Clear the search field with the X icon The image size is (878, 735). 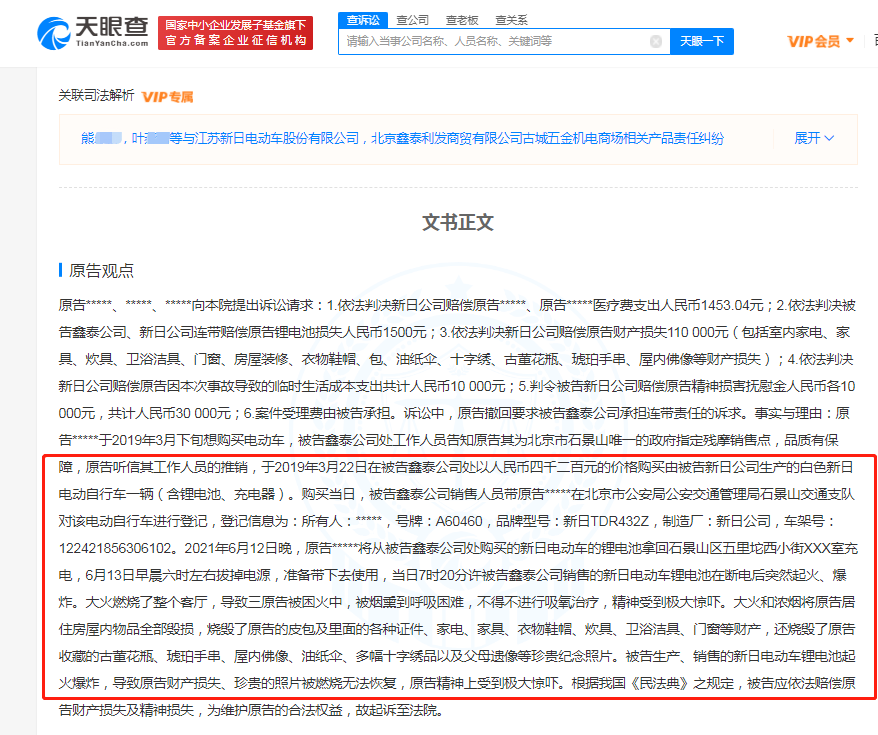click(656, 41)
